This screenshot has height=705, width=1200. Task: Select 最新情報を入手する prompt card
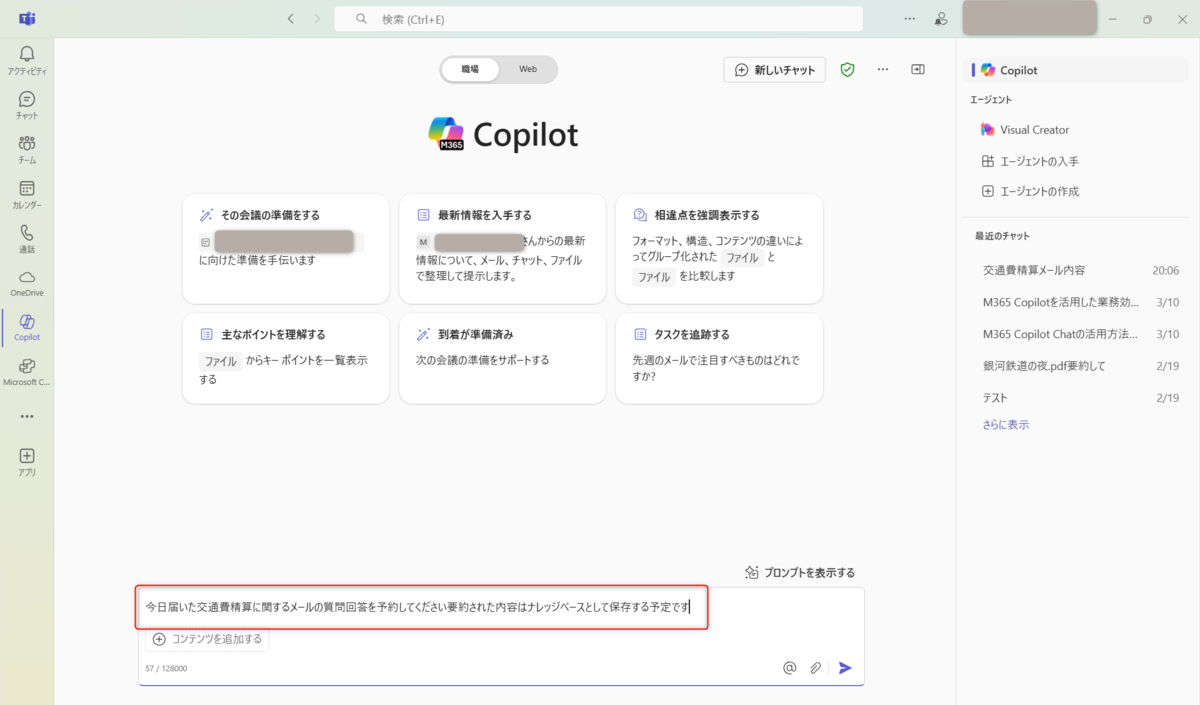502,249
